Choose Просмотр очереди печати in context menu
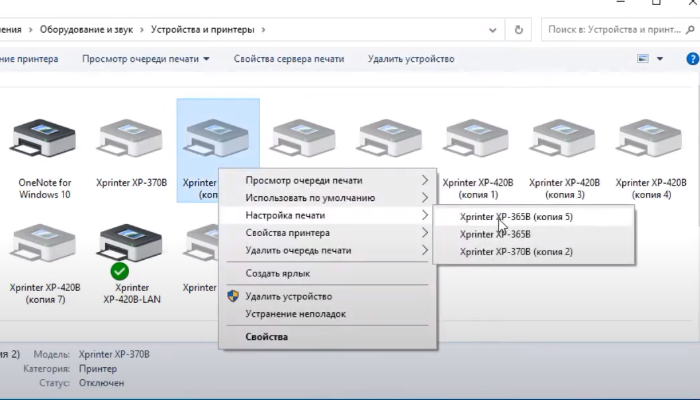The height and width of the screenshot is (400, 700). 327,180
